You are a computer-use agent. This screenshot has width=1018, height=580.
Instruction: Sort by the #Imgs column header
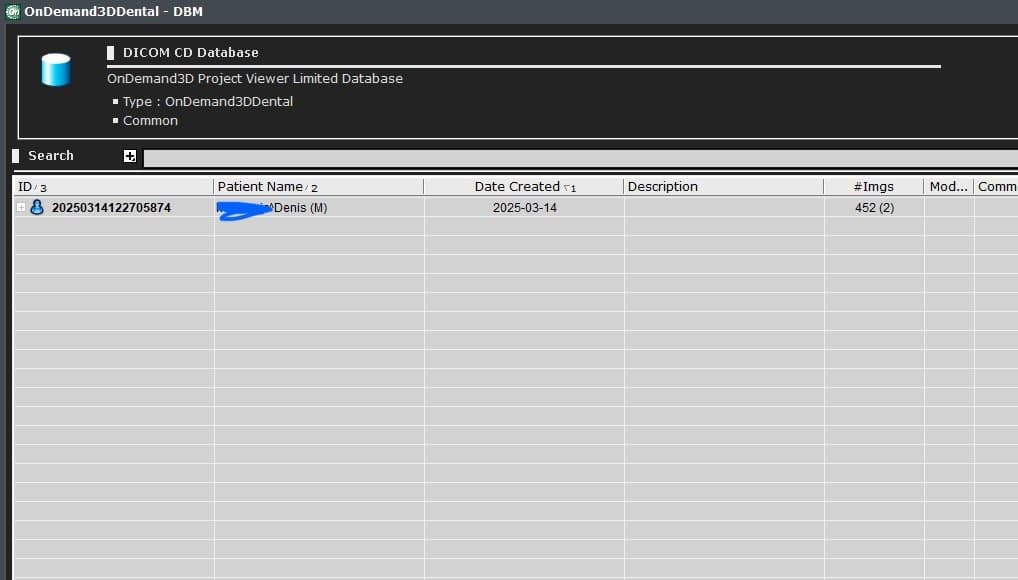tap(873, 187)
